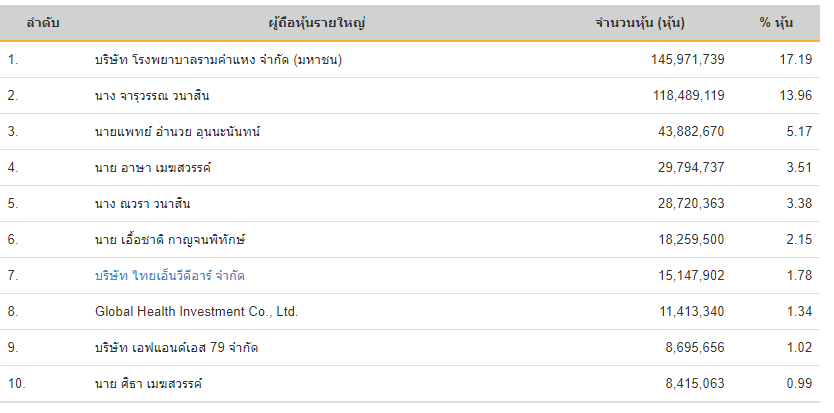Click the share count 15,147,902
This screenshot has height=413, width=834.
tap(691, 276)
